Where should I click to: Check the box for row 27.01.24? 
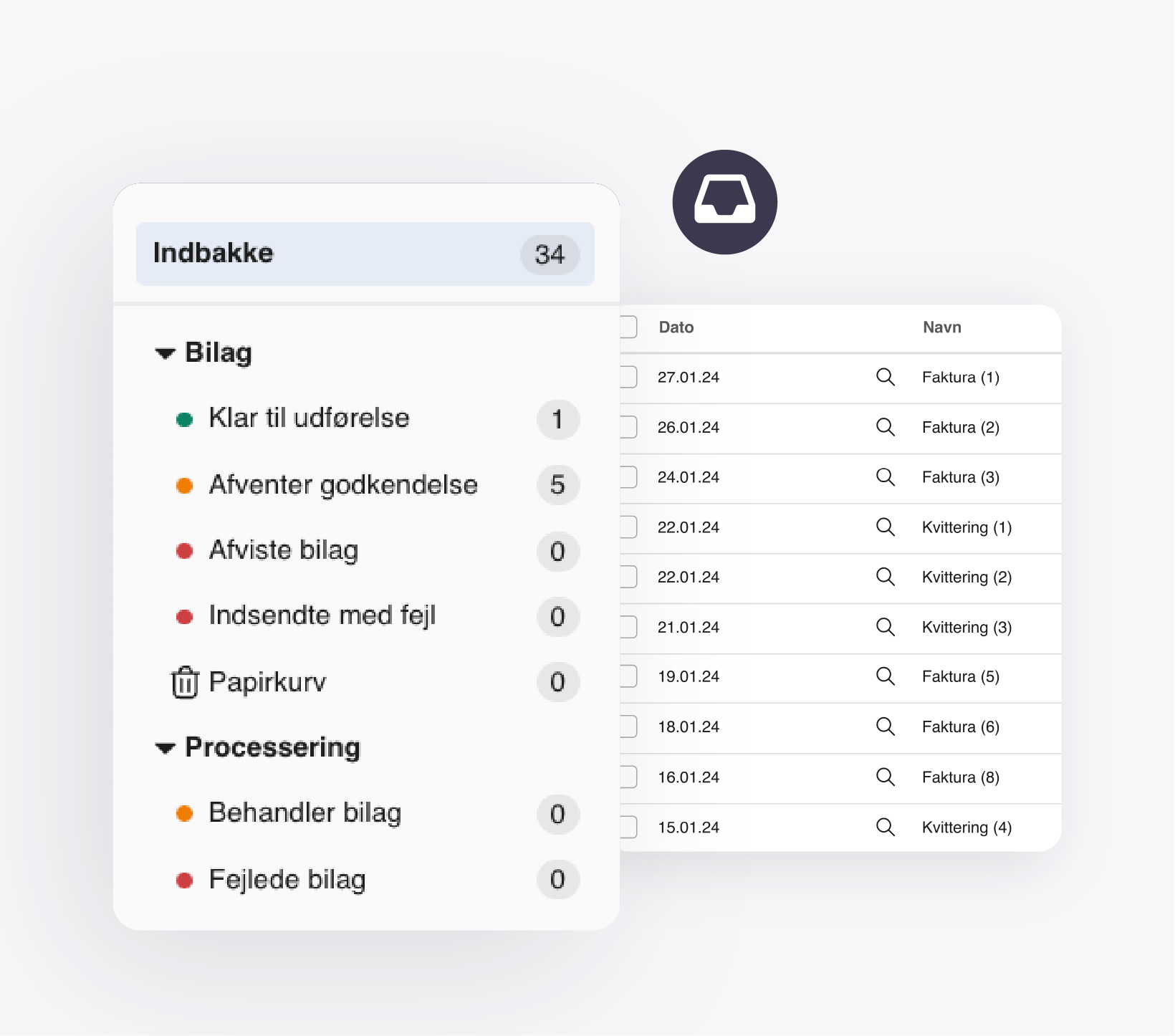tap(628, 377)
